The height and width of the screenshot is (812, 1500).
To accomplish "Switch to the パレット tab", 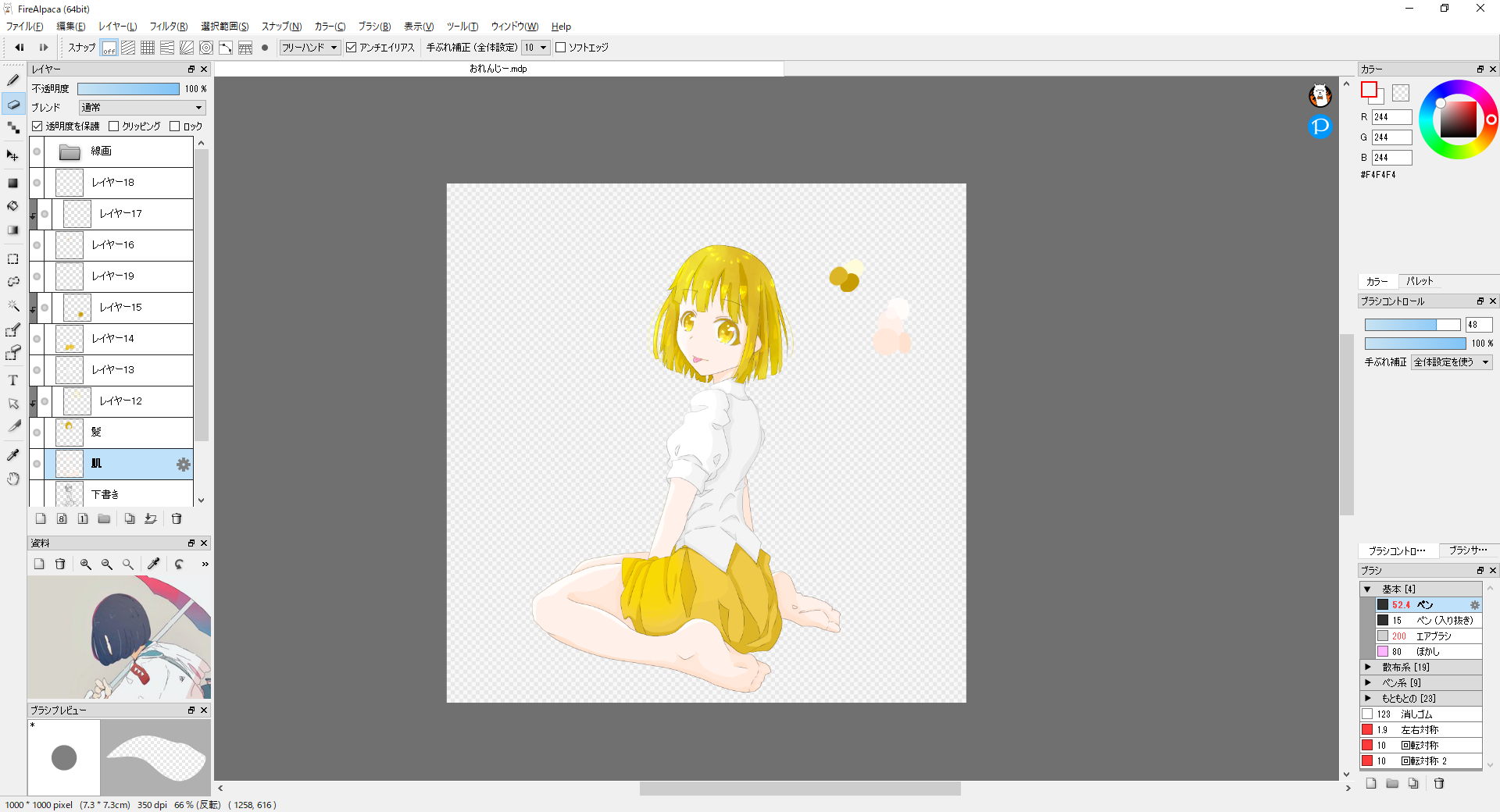I will 1420,281.
